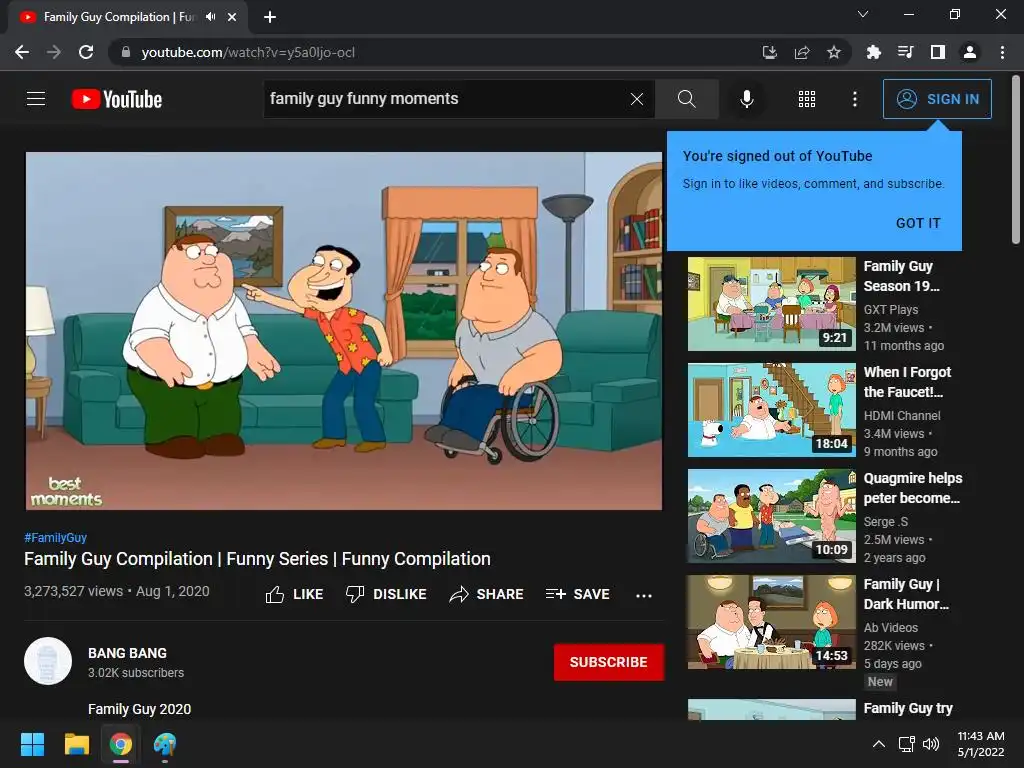
Task: Open the Chrome media controls icon
Action: (905, 52)
